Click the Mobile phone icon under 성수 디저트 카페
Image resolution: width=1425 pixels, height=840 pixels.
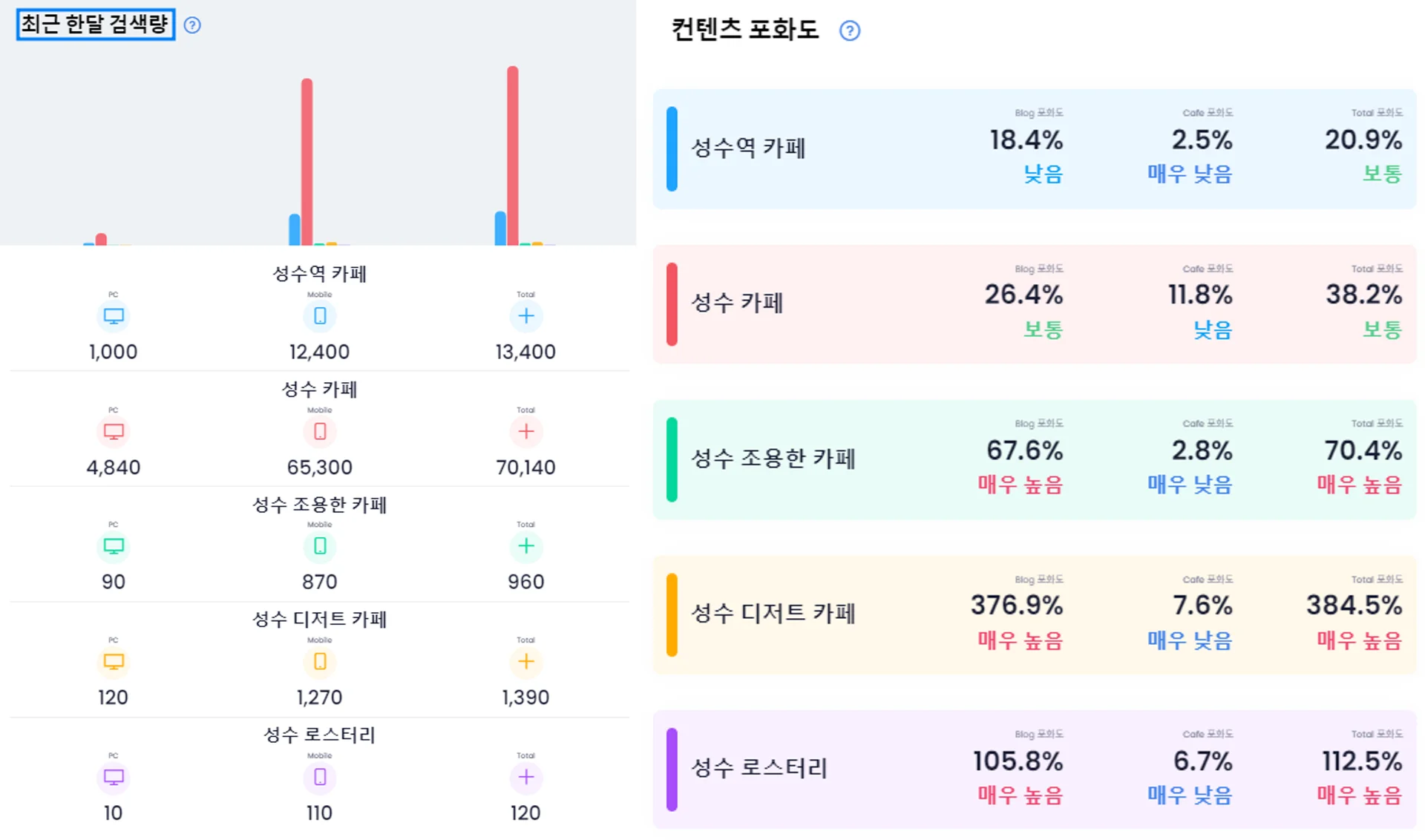pyautogui.click(x=319, y=662)
